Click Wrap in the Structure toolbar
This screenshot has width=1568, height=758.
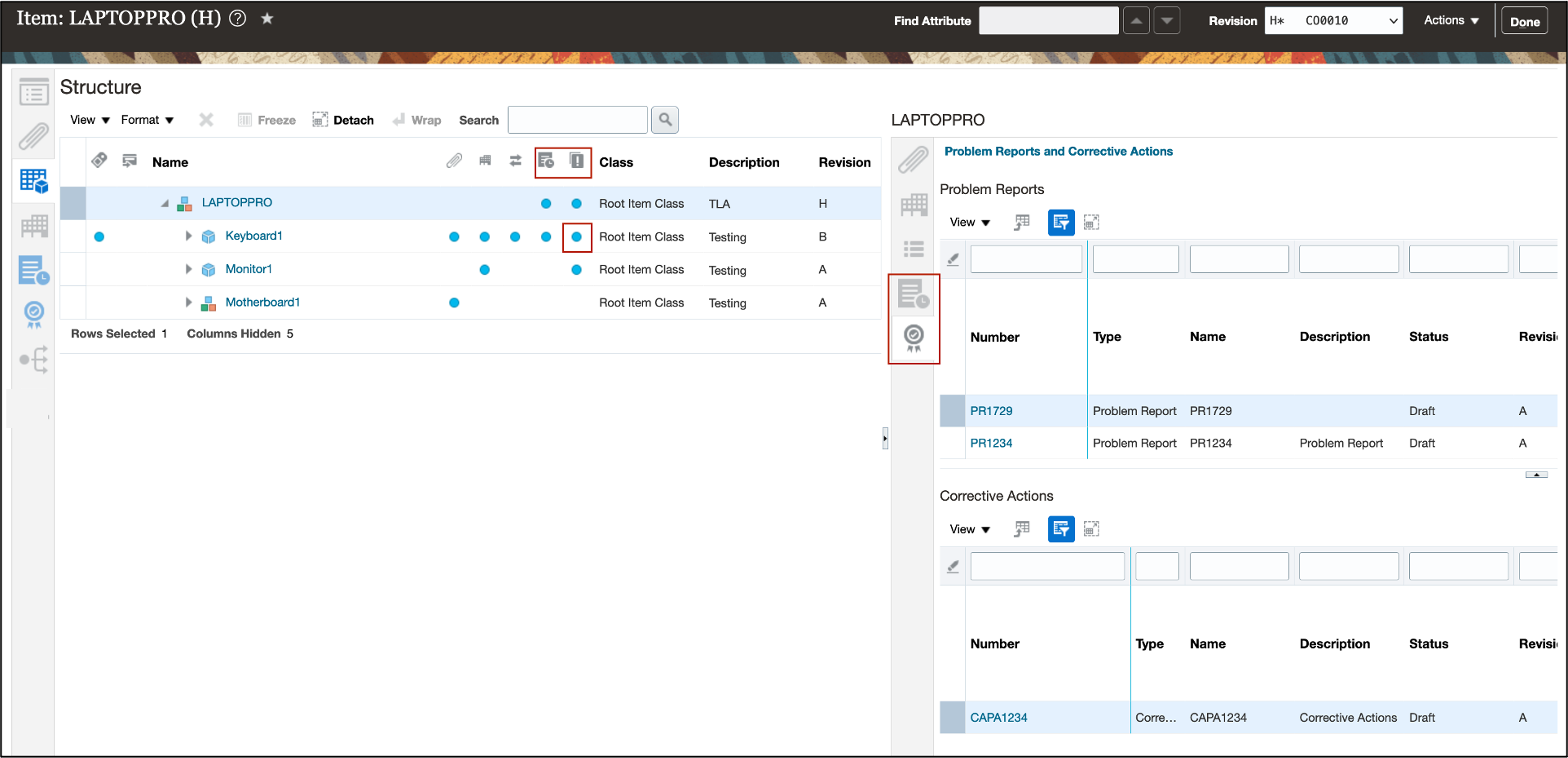tap(417, 120)
